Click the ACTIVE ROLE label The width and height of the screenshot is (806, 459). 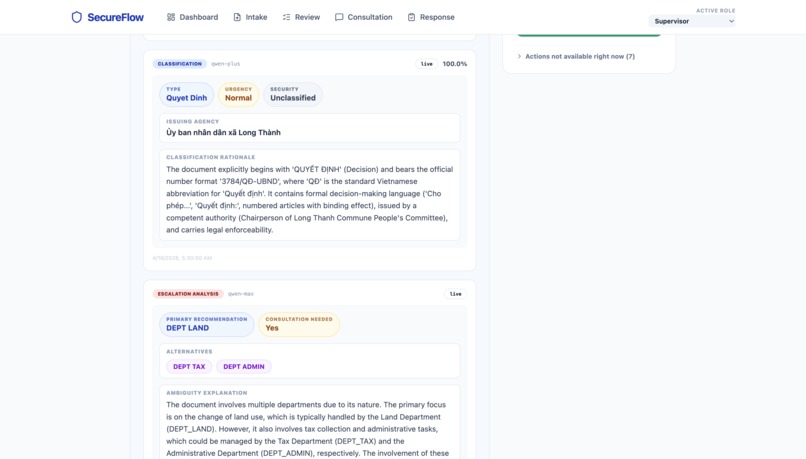716,10
